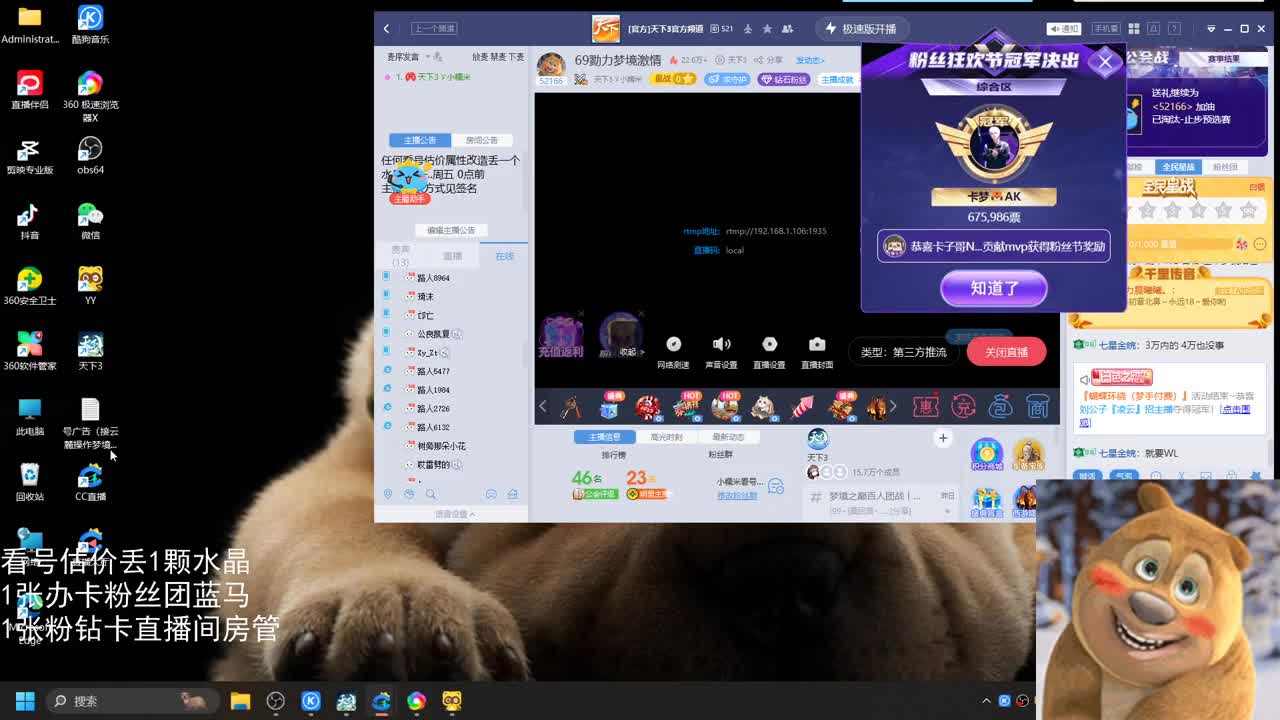
Task: Switch to the 在线 user list tab
Action: (x=504, y=256)
